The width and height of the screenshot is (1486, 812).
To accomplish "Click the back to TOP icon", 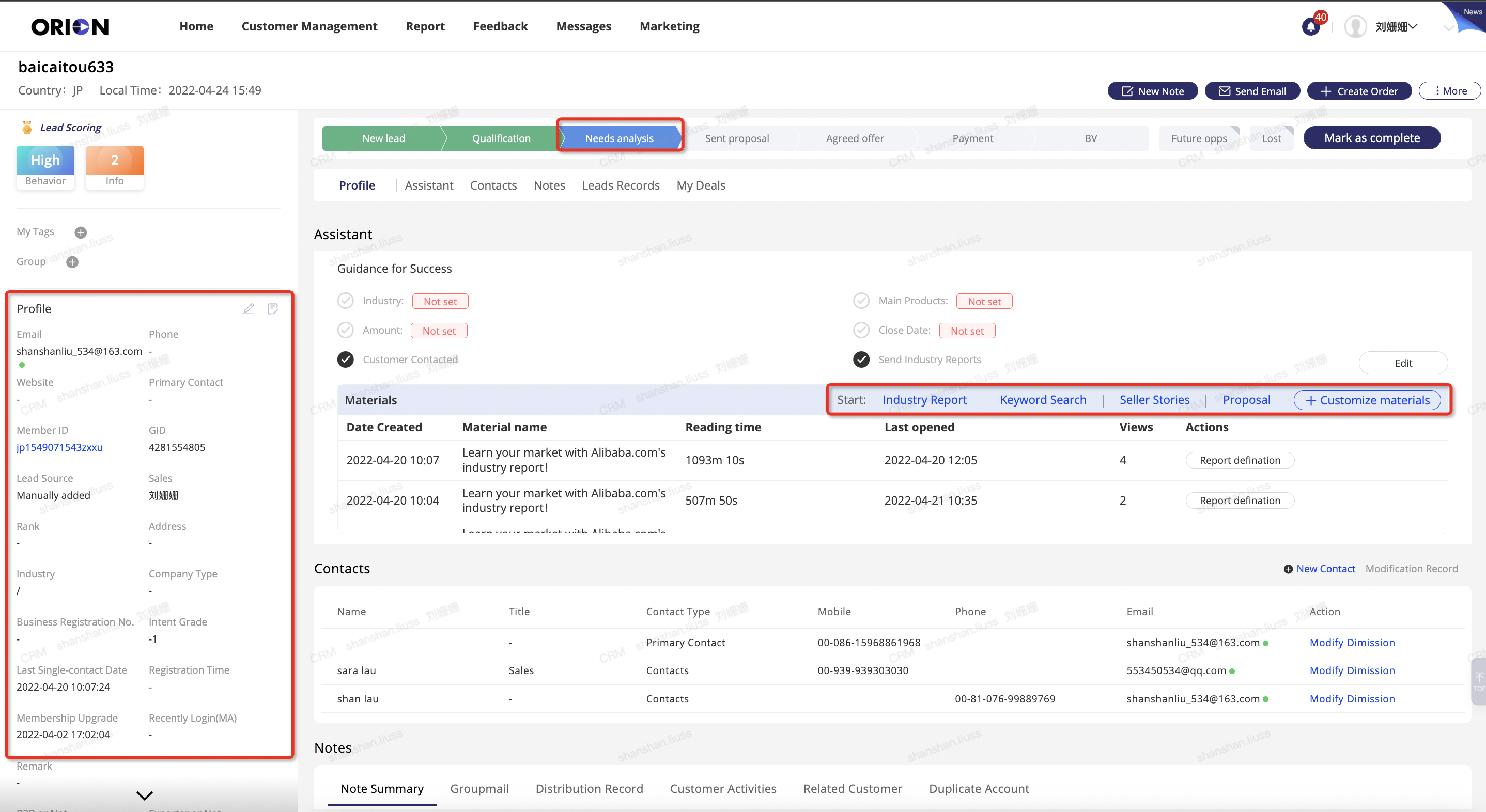I will click(x=1478, y=681).
